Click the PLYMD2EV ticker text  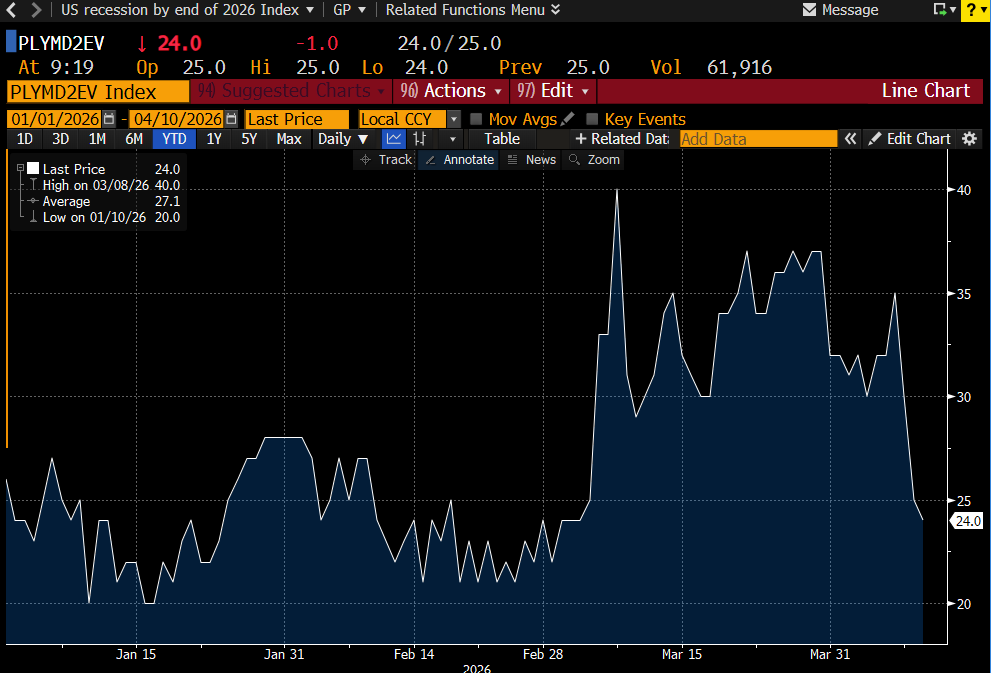61,43
